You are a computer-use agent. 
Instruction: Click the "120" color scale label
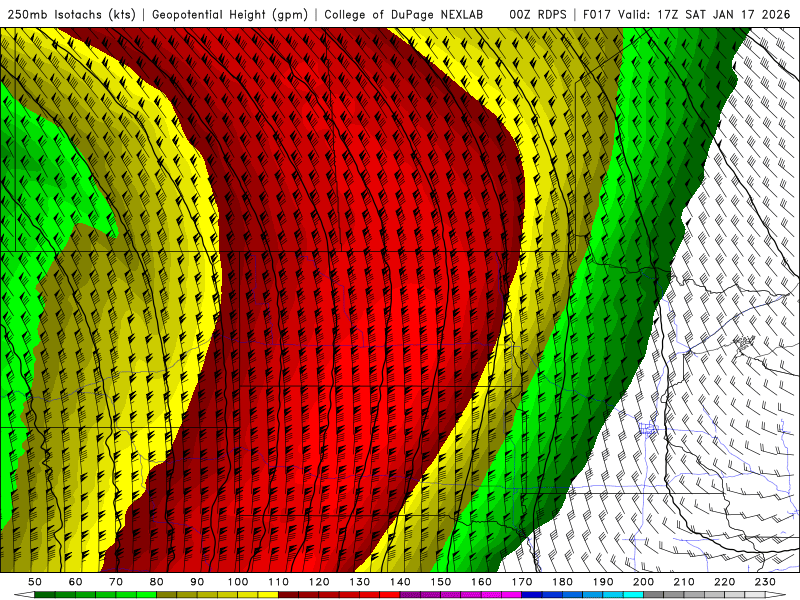pos(319,582)
